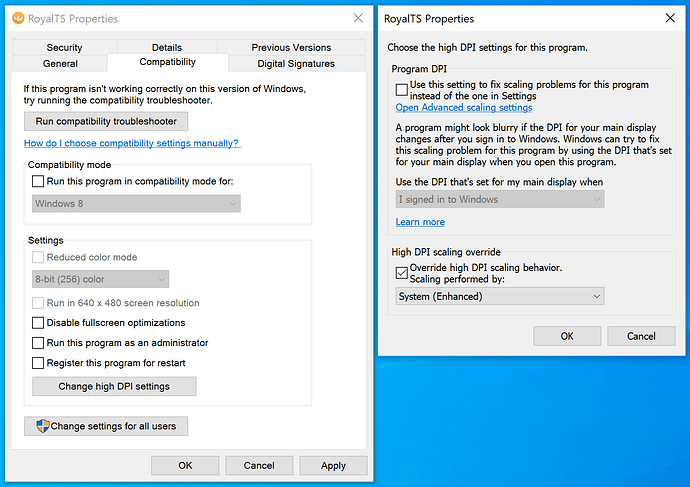Image resolution: width=690 pixels, height=487 pixels.
Task: Click shield icon on Change settings for all users
Action: (42, 426)
